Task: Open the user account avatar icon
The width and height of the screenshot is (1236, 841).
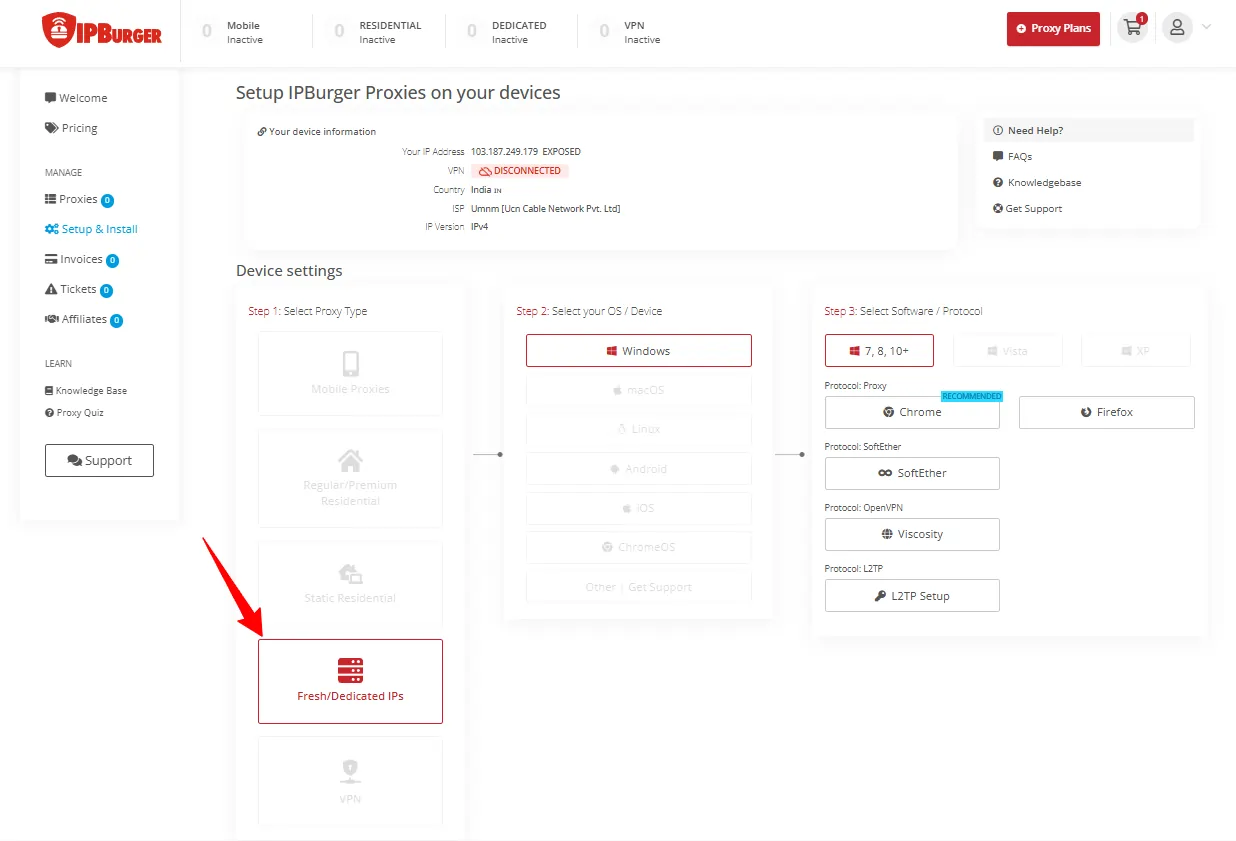Action: [x=1177, y=28]
